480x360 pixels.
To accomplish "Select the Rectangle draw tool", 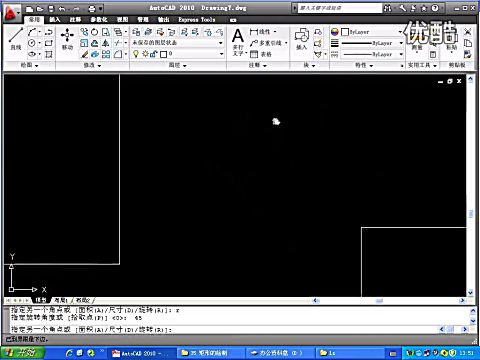I will (49, 43).
